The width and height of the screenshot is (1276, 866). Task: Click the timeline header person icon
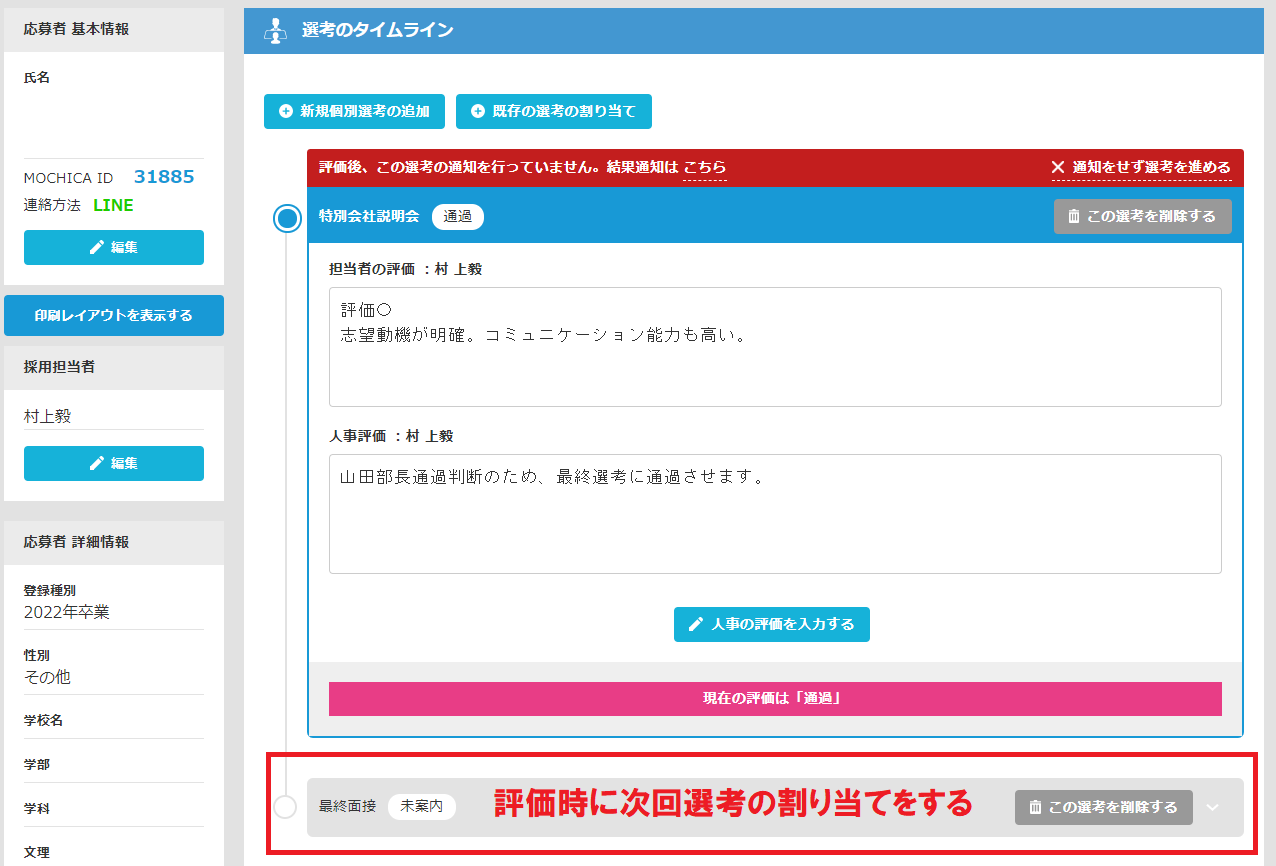pyautogui.click(x=274, y=31)
